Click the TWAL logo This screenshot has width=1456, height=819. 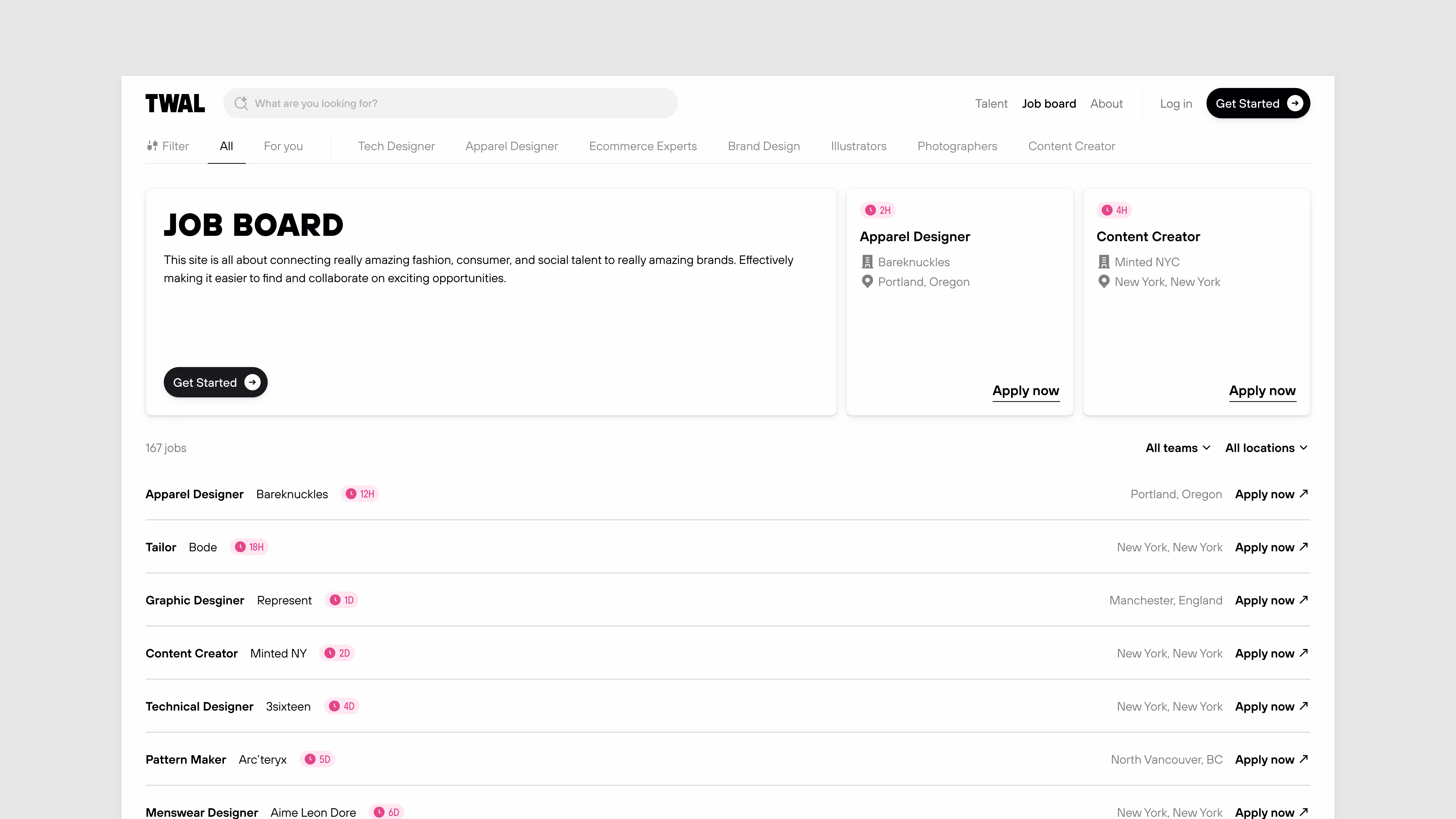point(175,104)
